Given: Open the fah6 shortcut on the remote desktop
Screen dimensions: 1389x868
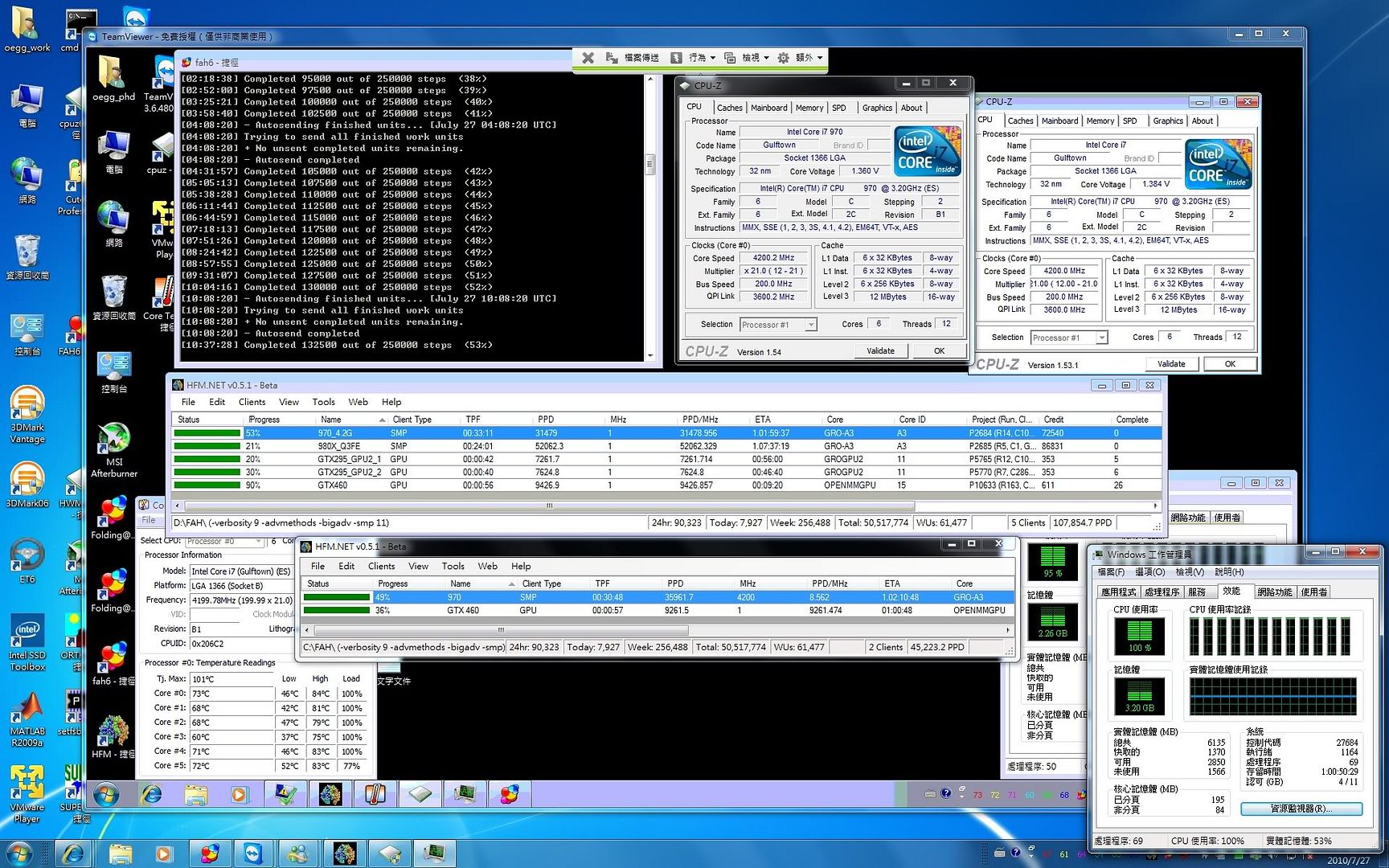Looking at the screenshot, I should pos(113,663).
